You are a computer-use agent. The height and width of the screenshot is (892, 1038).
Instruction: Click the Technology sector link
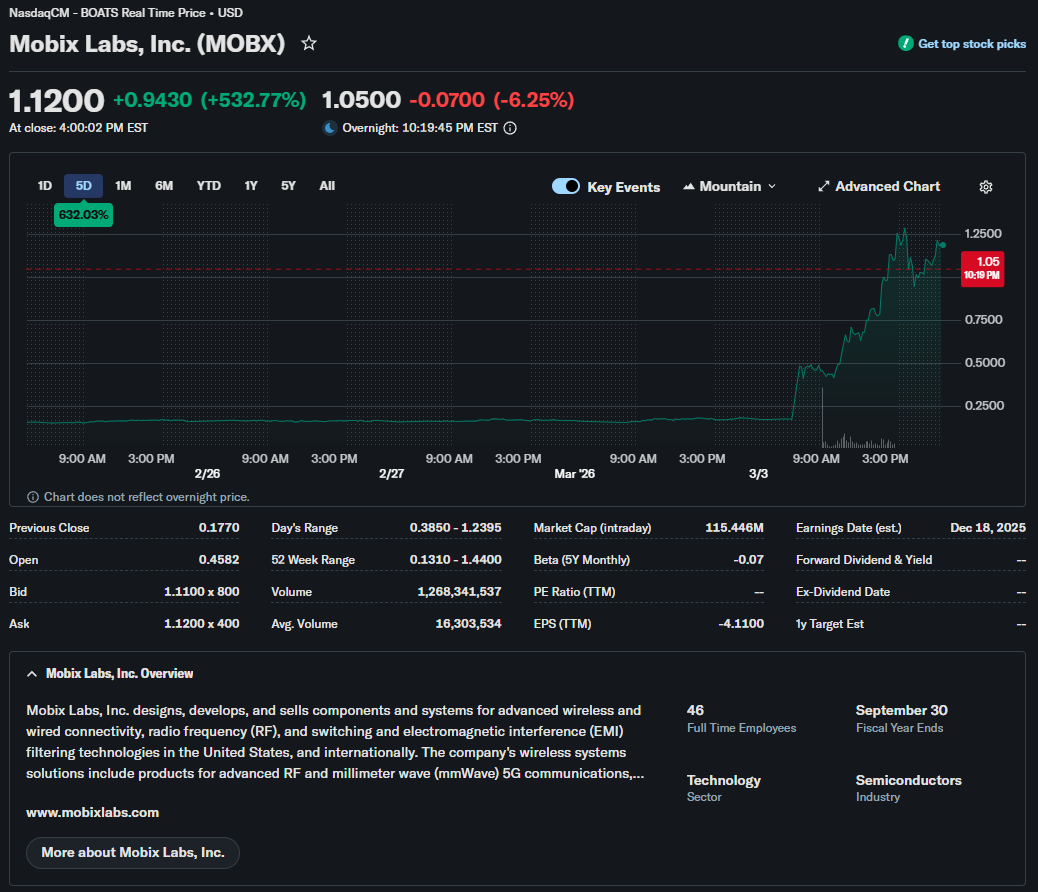click(x=724, y=780)
